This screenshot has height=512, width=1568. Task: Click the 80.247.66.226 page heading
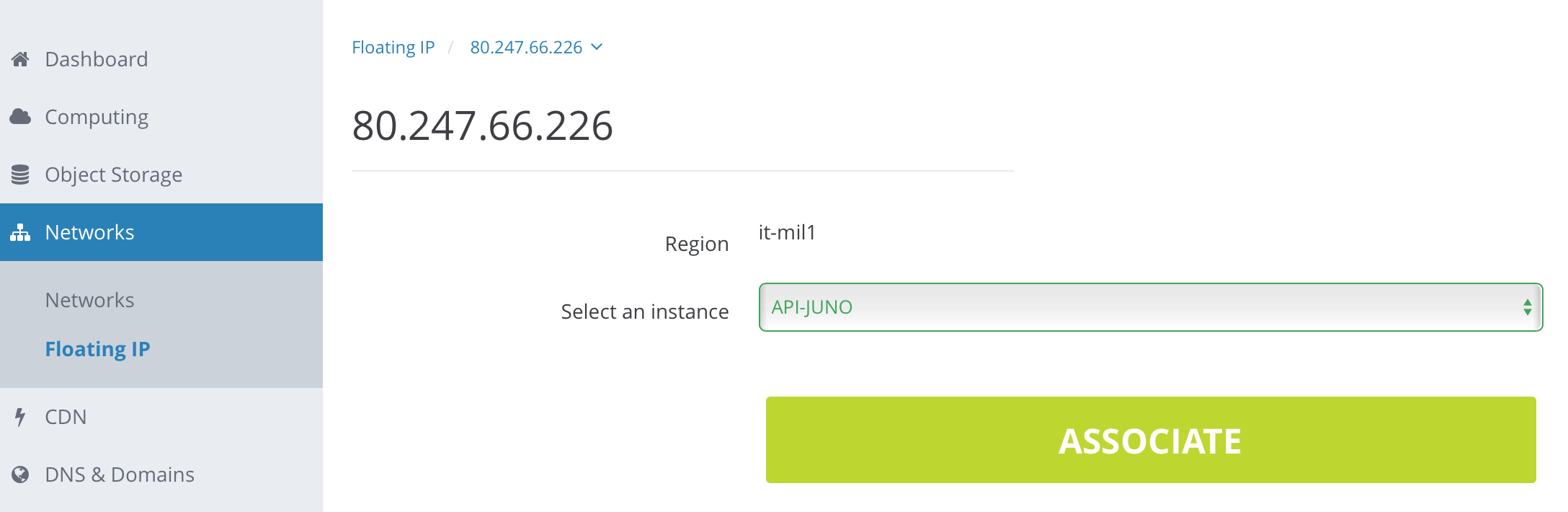point(483,125)
